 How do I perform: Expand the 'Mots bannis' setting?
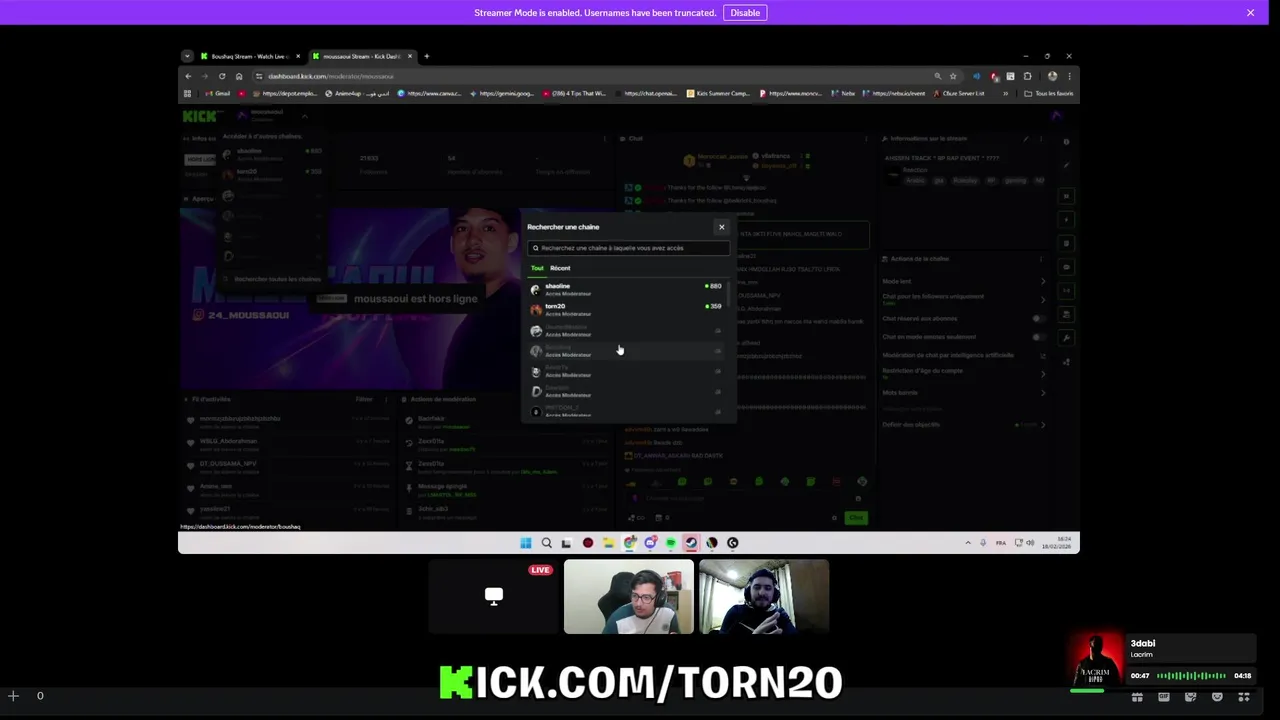(x=963, y=393)
